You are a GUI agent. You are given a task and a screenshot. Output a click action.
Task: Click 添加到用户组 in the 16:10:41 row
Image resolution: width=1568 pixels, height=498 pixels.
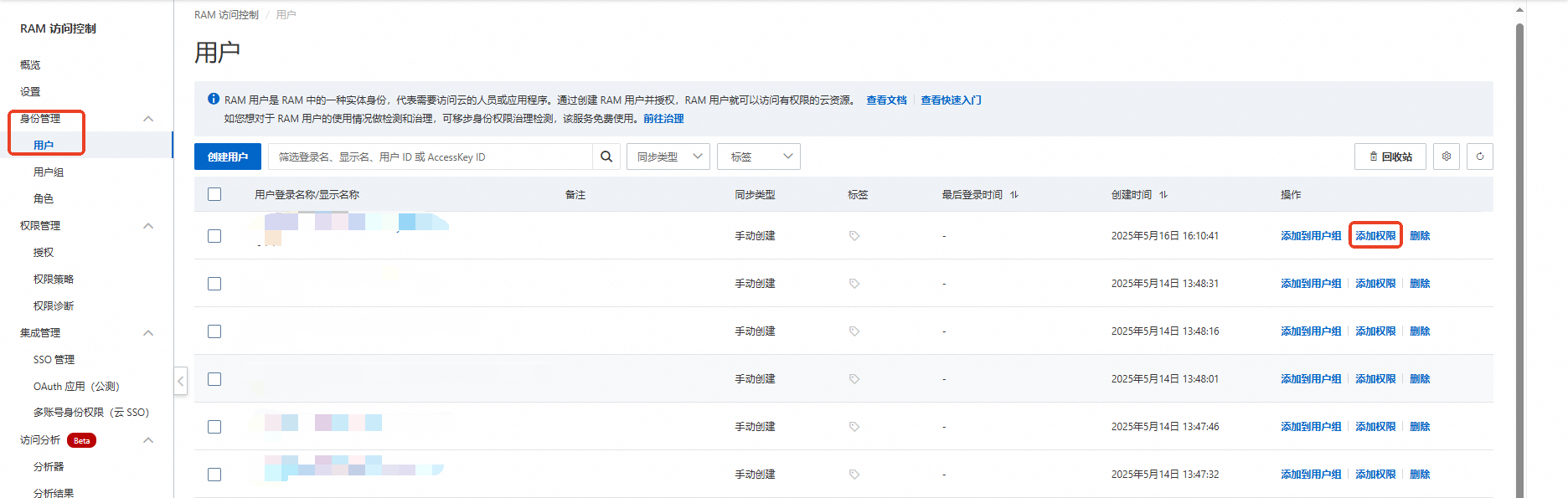(1311, 236)
